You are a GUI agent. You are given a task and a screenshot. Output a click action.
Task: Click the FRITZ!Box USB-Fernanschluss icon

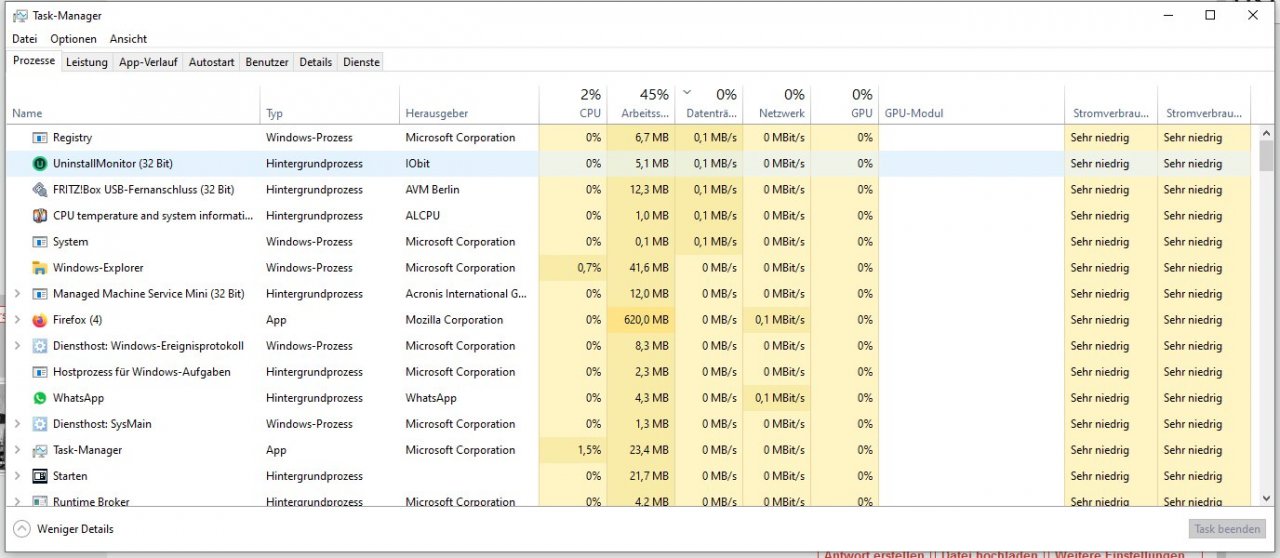coord(40,190)
